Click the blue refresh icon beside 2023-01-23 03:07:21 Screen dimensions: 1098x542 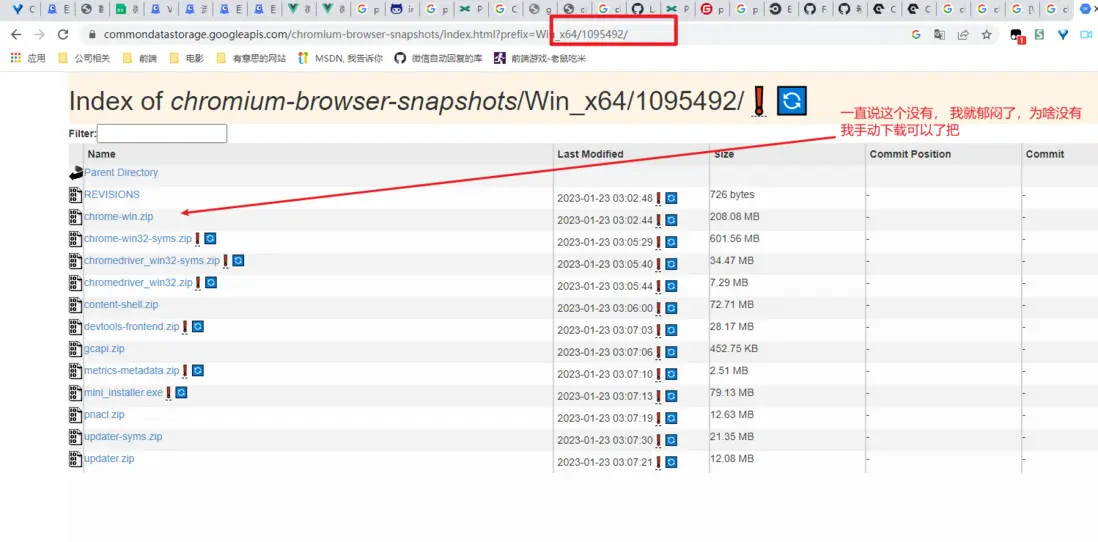[x=671, y=462]
